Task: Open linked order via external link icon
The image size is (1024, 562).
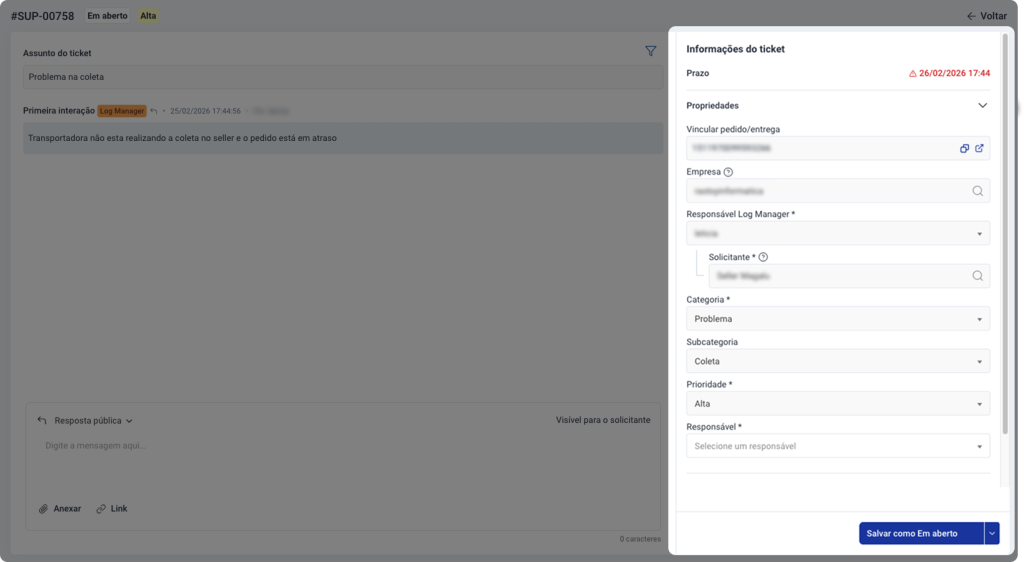Action: point(980,149)
